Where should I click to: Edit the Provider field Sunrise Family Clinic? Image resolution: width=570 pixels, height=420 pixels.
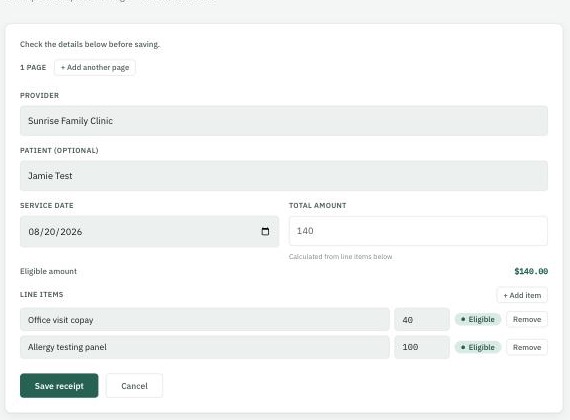click(x=284, y=121)
